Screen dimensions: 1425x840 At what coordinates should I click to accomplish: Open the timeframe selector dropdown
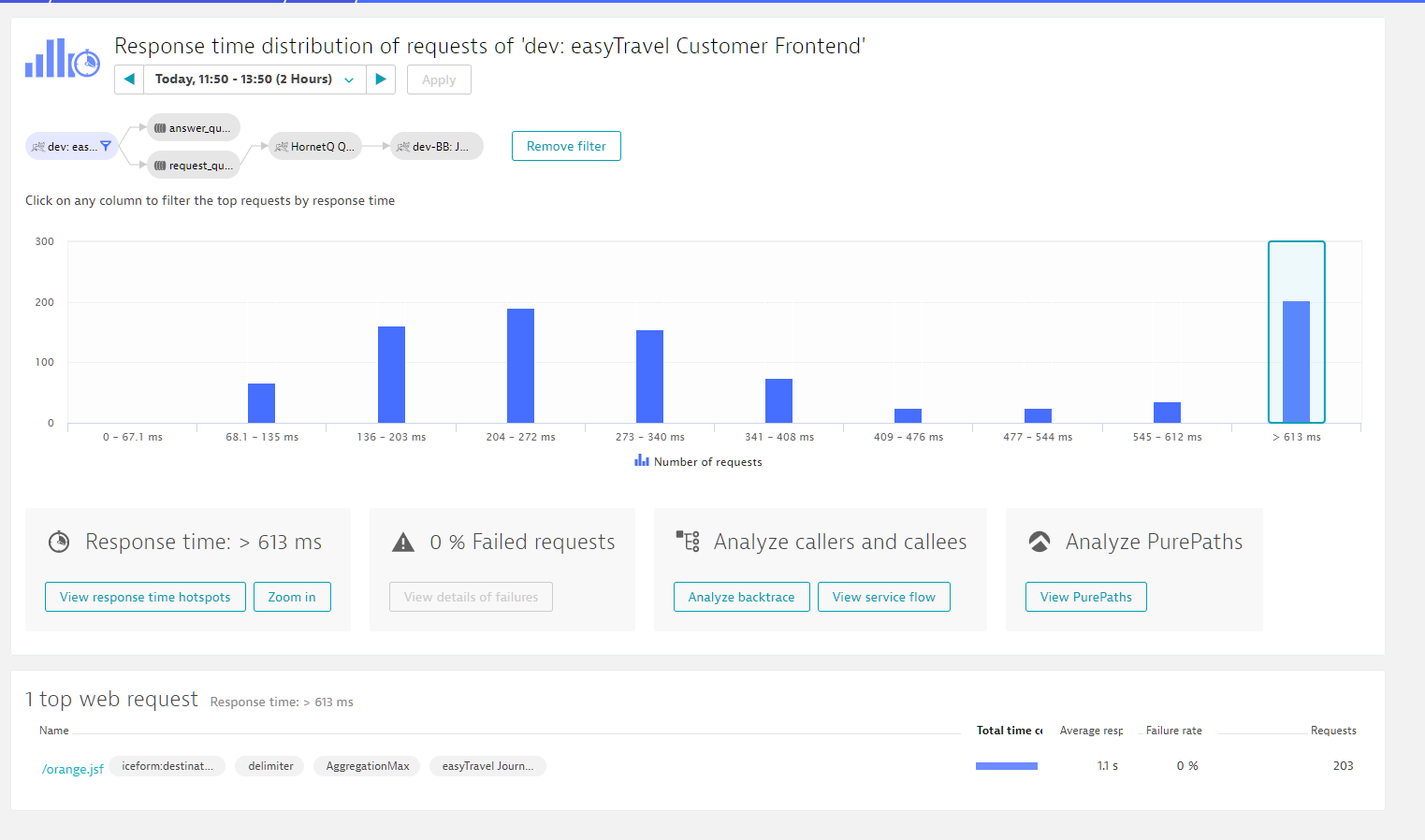coord(254,80)
